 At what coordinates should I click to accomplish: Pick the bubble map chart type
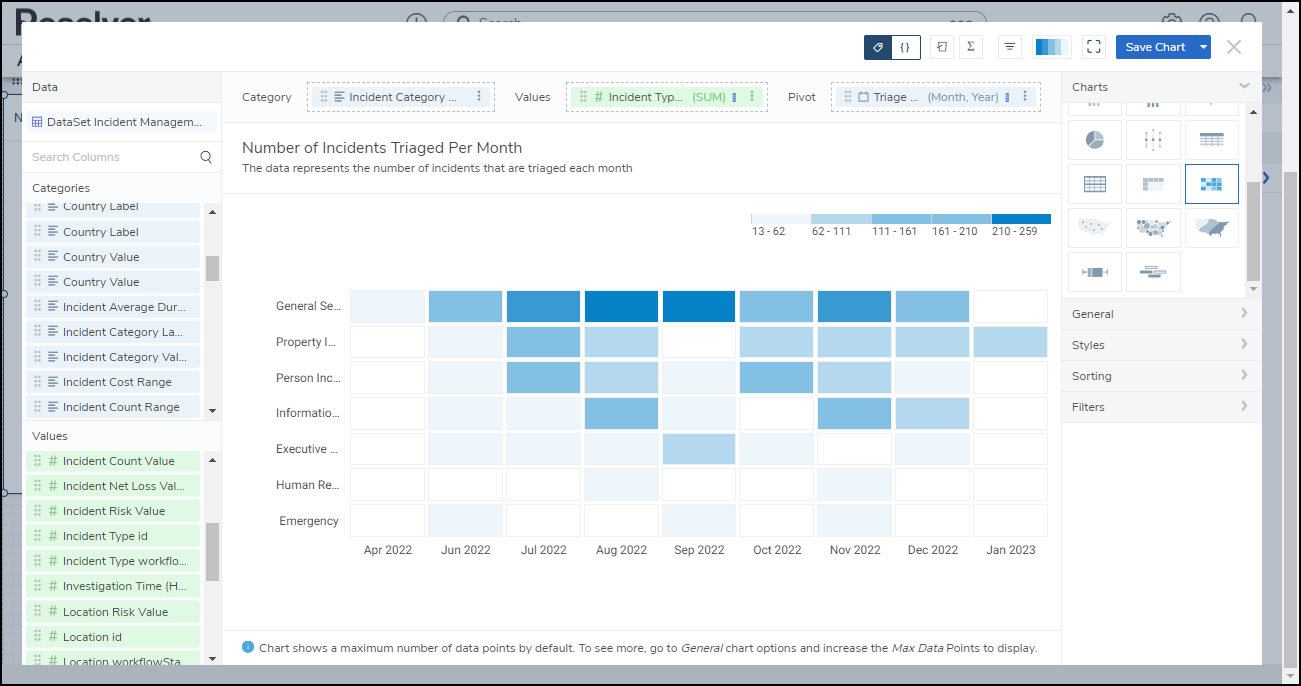1153,228
